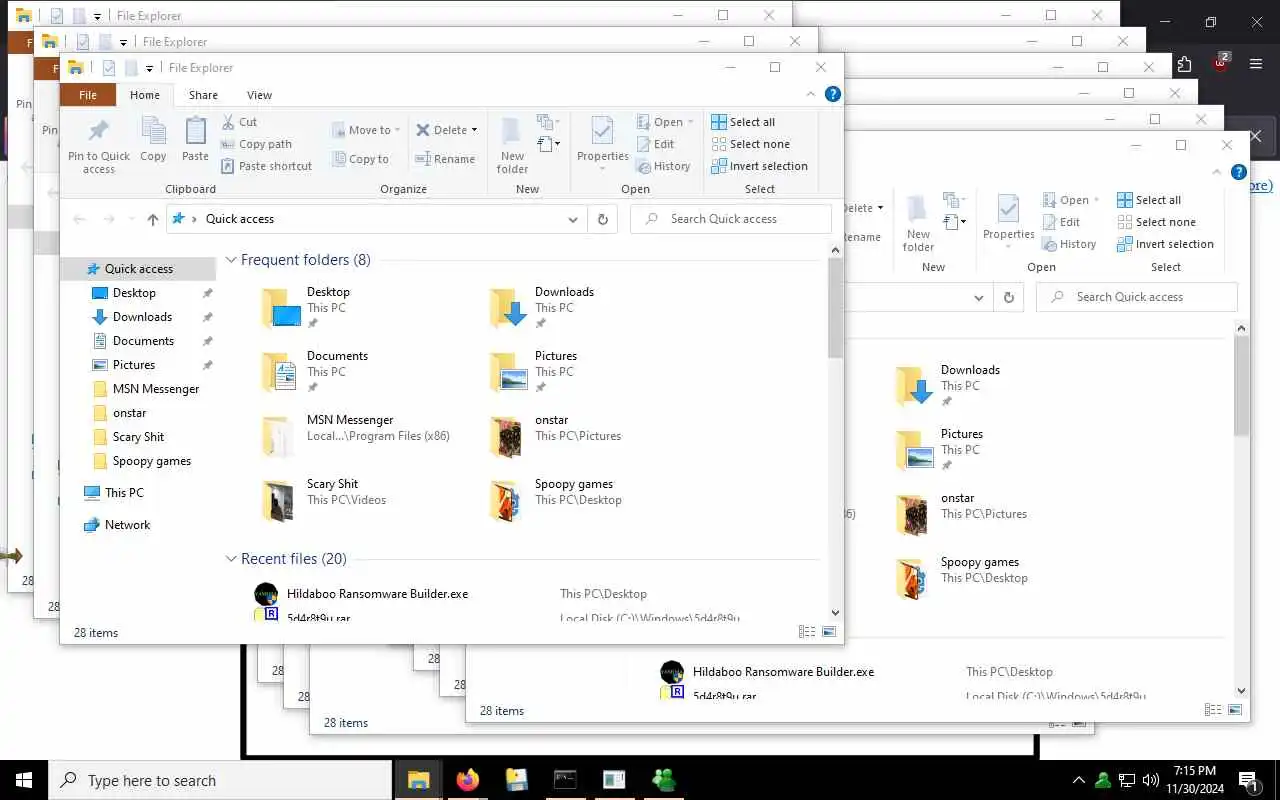The image size is (1280, 800).
Task: Select Quick access in the navigation pane
Action: pos(138,269)
